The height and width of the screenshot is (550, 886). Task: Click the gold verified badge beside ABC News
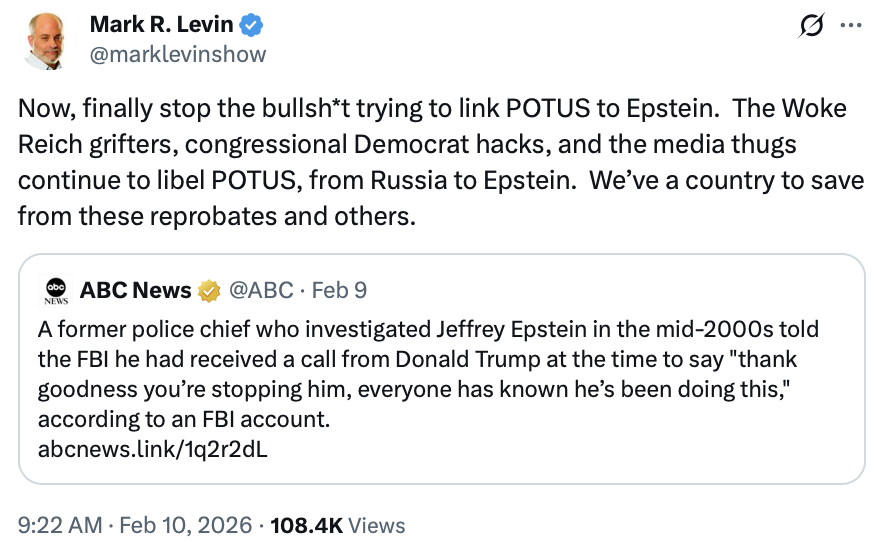coord(209,291)
